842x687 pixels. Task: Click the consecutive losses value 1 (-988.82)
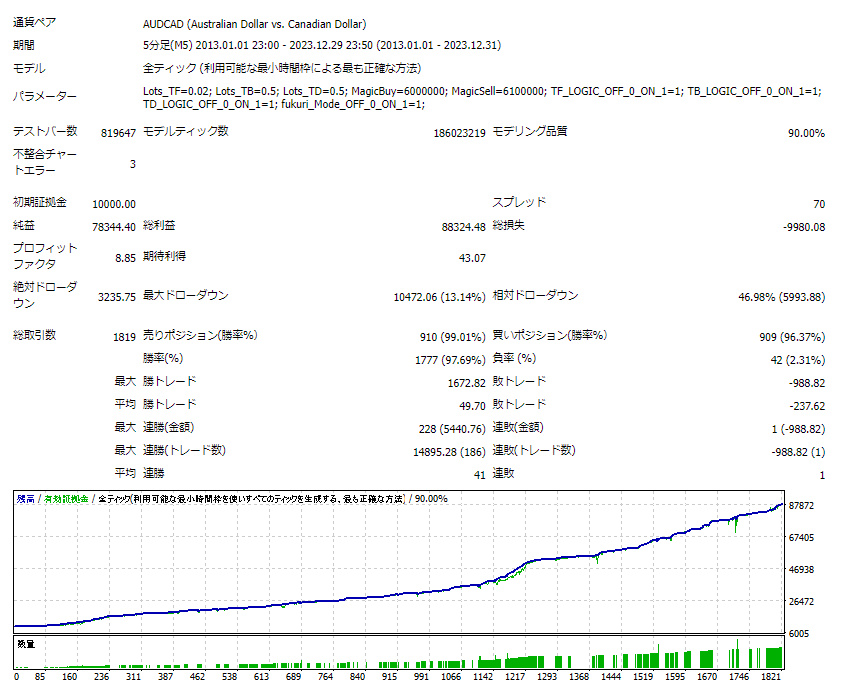(798, 430)
